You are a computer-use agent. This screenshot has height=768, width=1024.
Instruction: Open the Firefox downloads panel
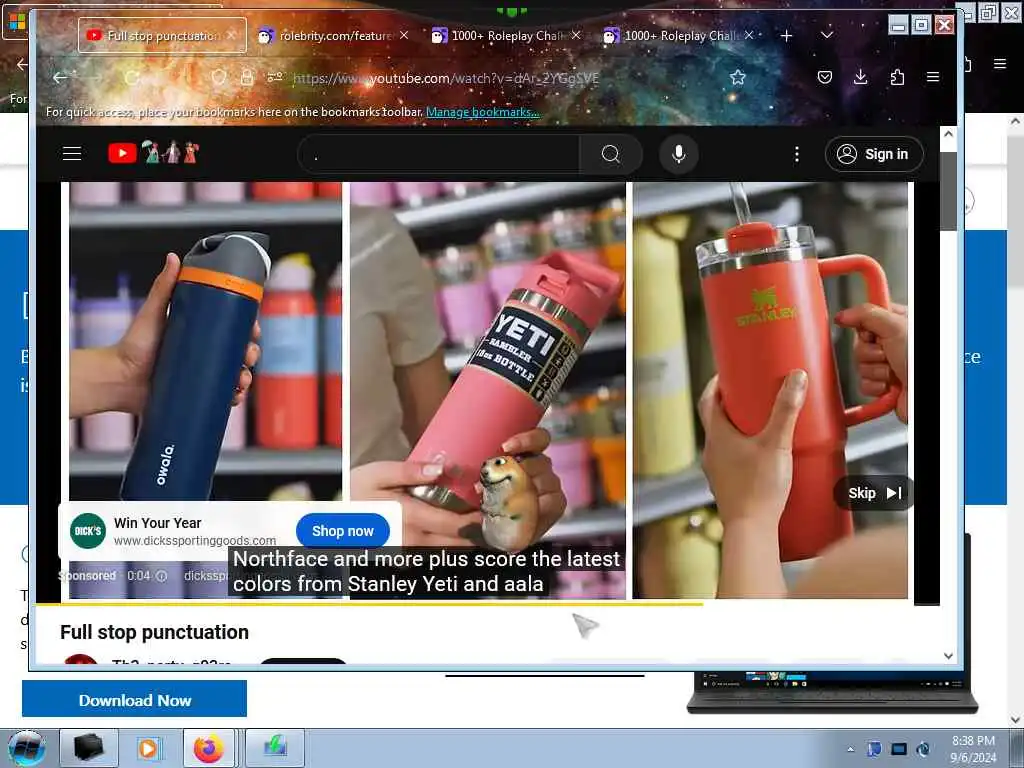[861, 78]
